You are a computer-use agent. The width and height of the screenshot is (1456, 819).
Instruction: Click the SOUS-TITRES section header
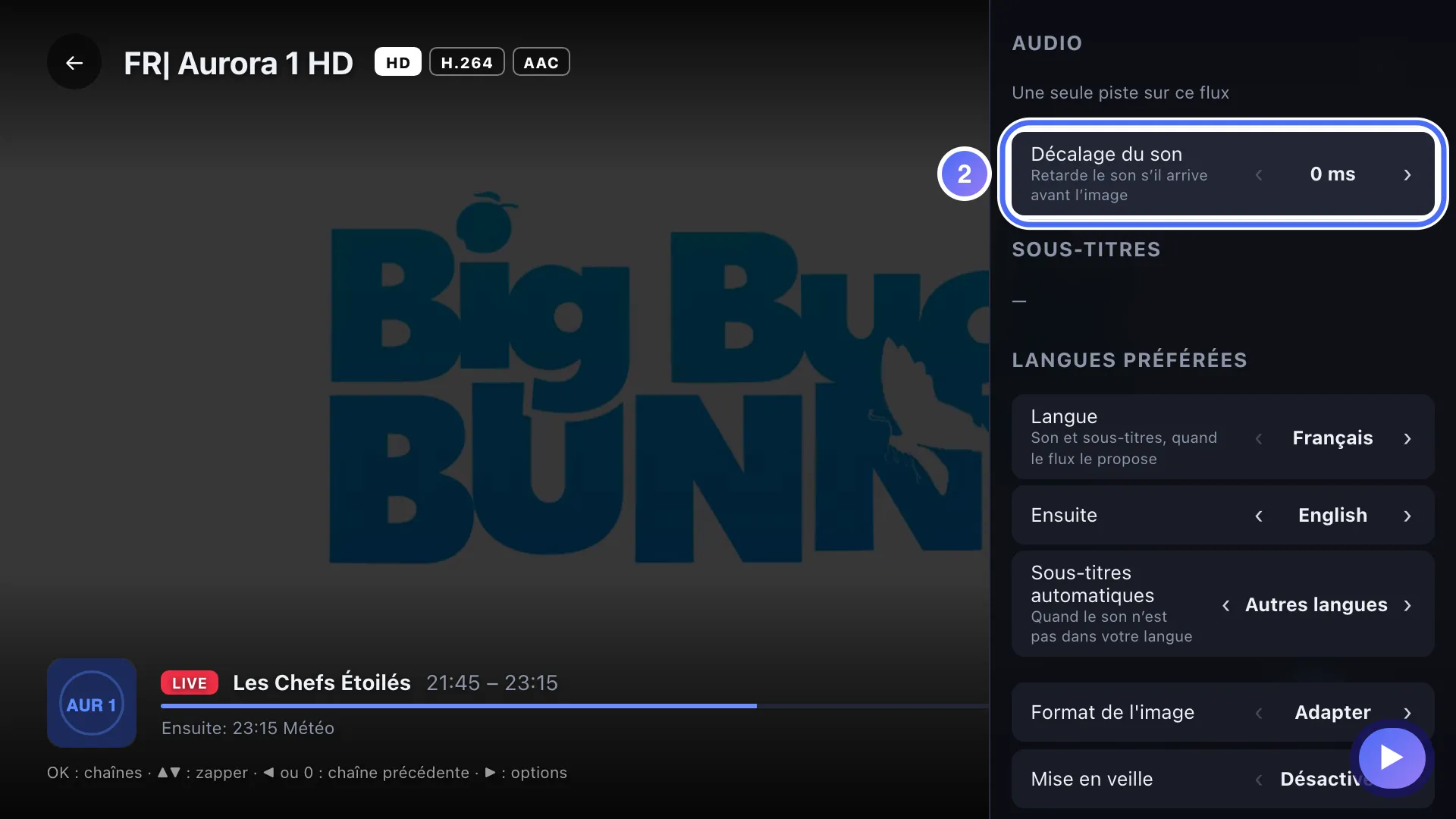(1086, 249)
